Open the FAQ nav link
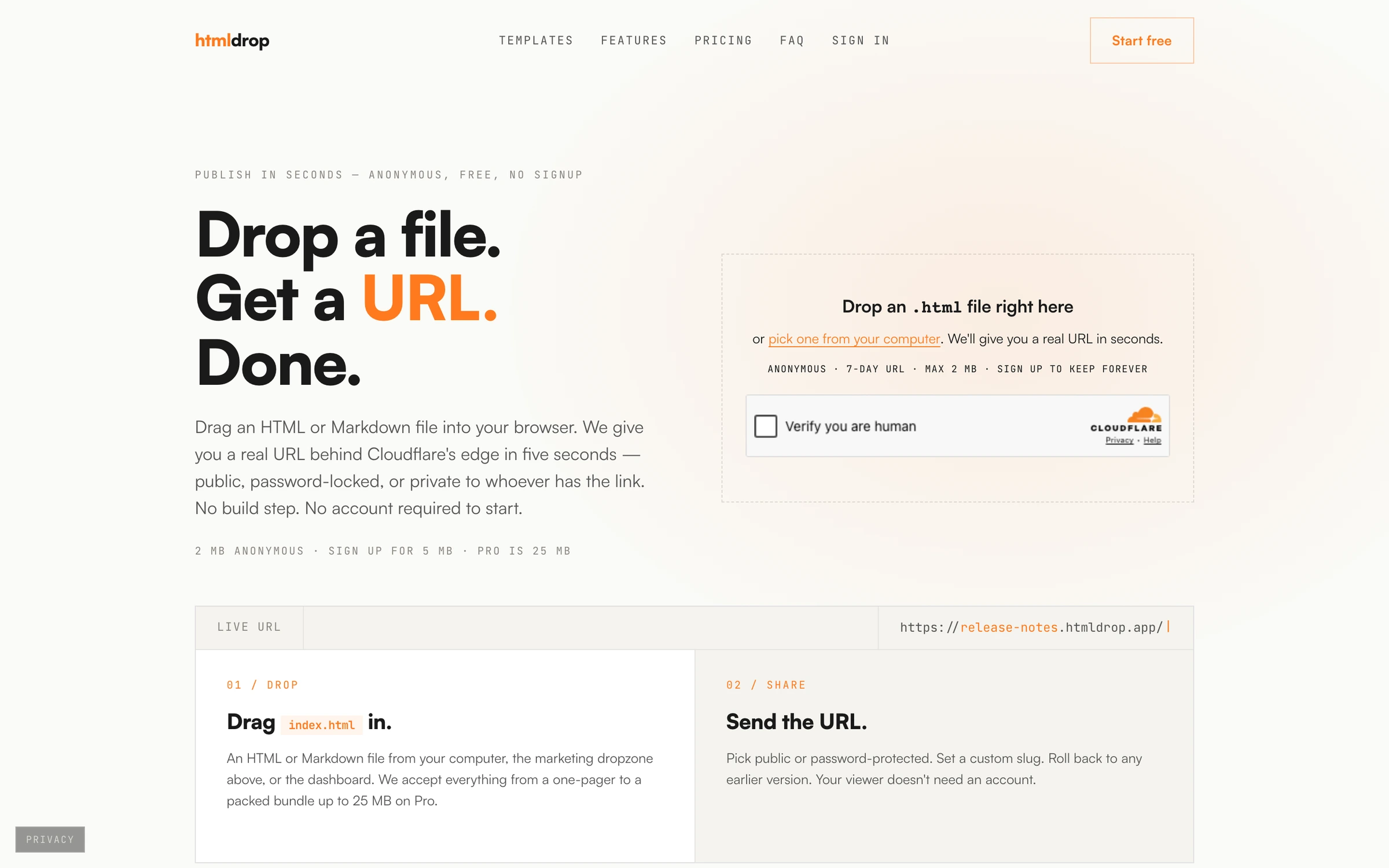The height and width of the screenshot is (868, 1389). click(792, 41)
